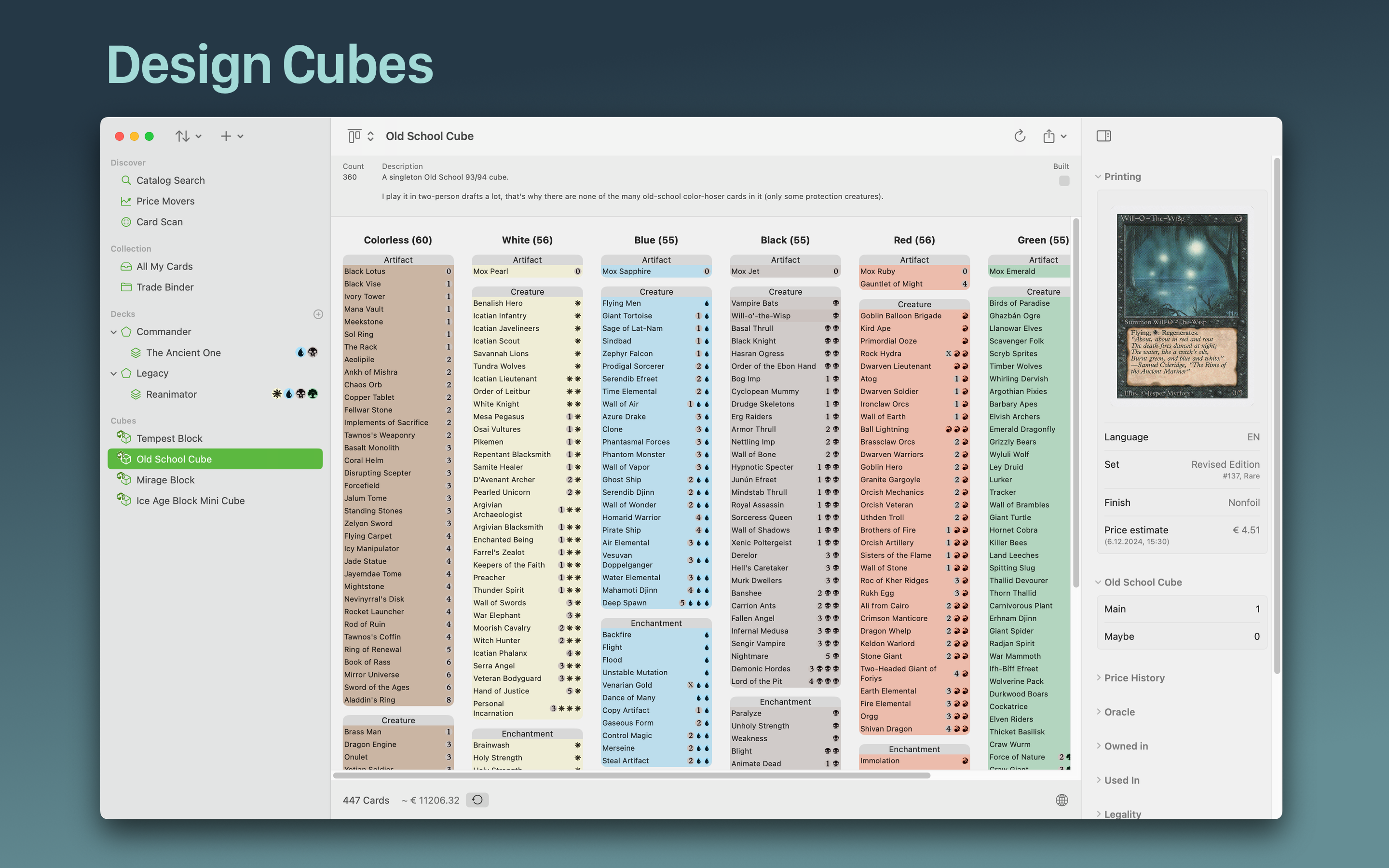Open the add new item plus menu

[232, 136]
